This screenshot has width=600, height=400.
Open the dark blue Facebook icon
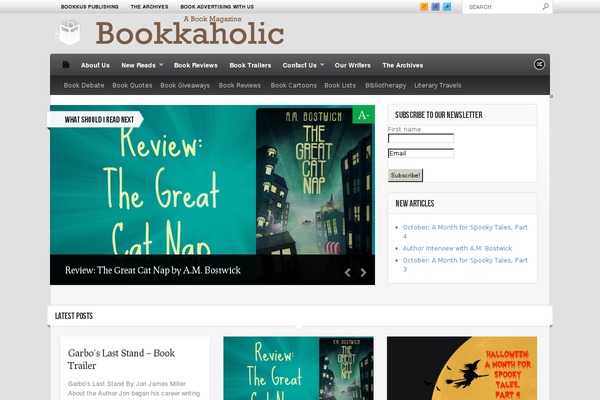(x=435, y=7)
